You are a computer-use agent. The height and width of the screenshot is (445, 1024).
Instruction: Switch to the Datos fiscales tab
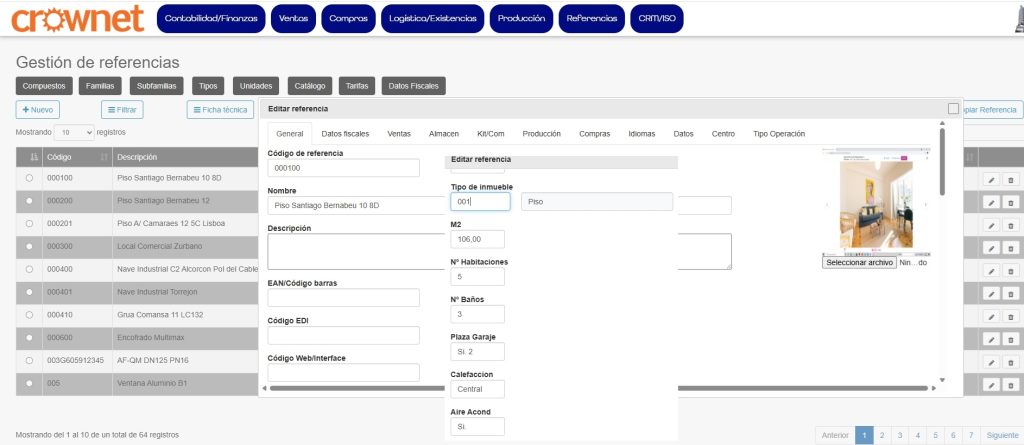345,134
